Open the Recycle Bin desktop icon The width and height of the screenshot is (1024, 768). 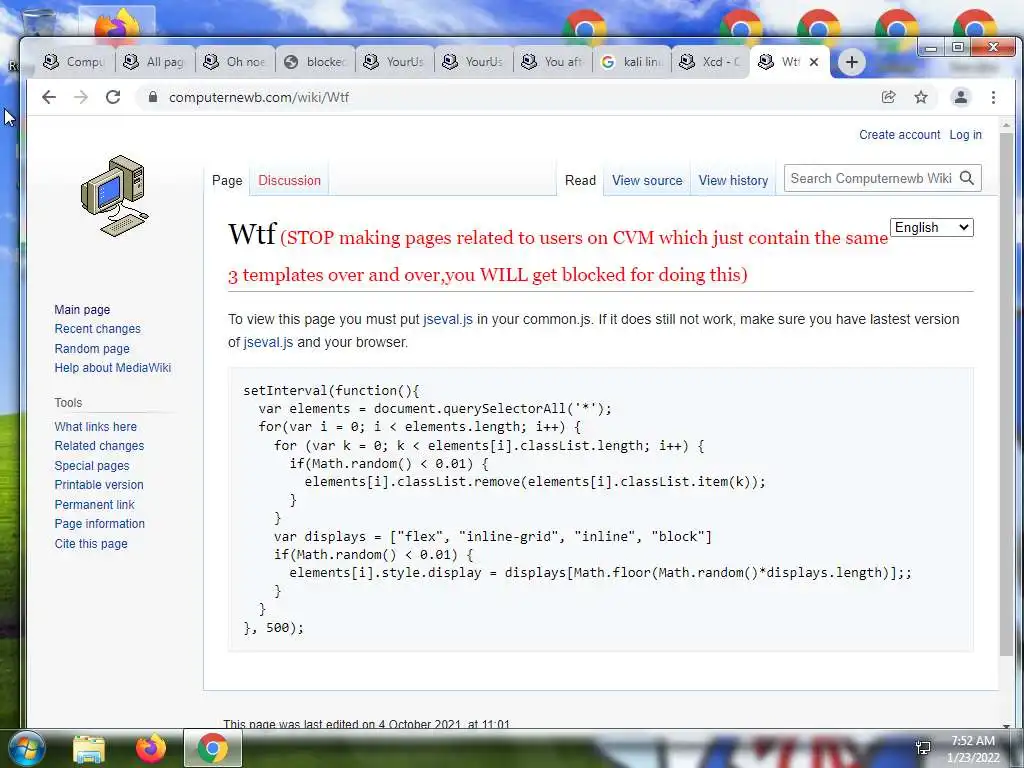click(39, 24)
